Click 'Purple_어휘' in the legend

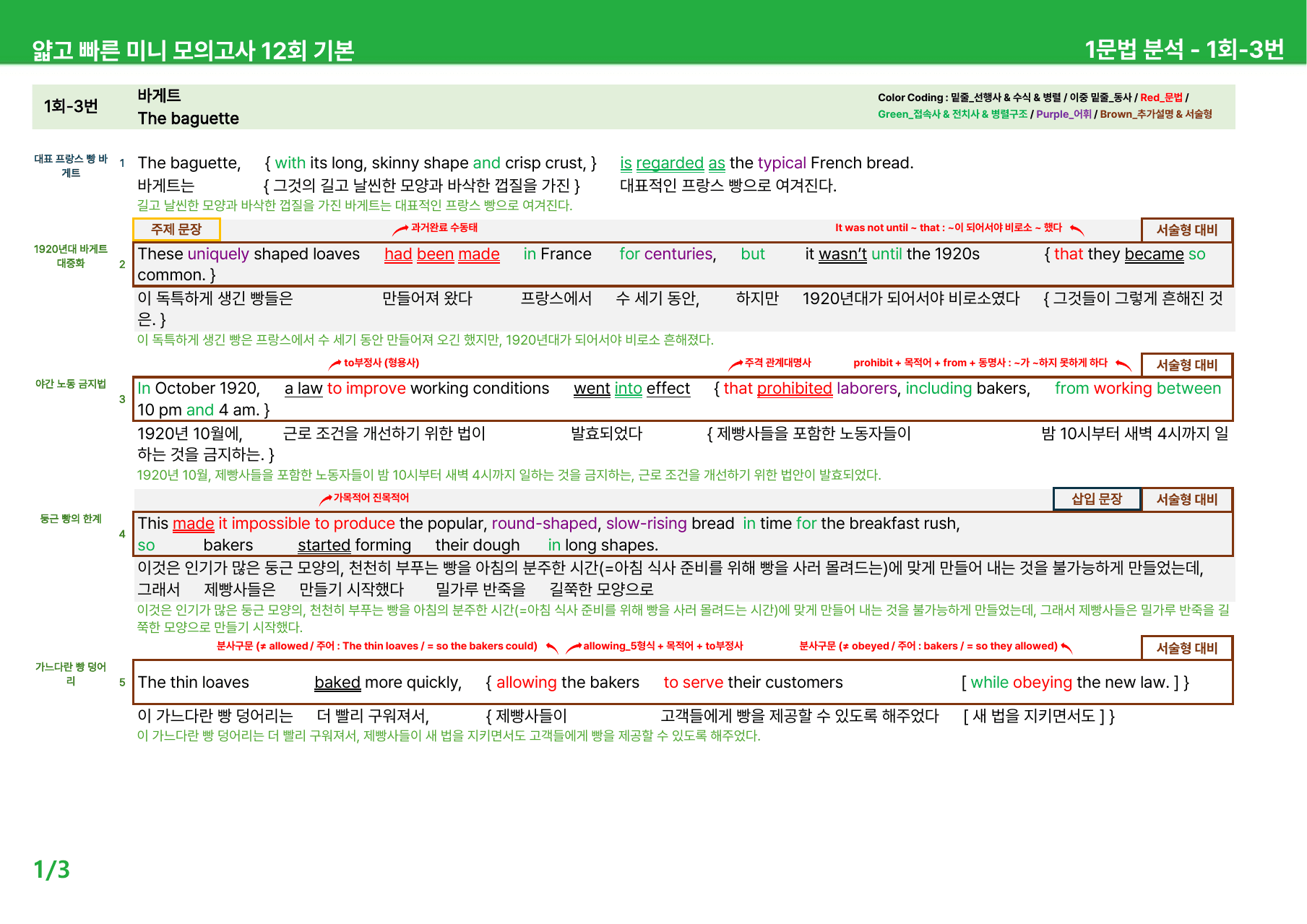pyautogui.click(x=1064, y=114)
